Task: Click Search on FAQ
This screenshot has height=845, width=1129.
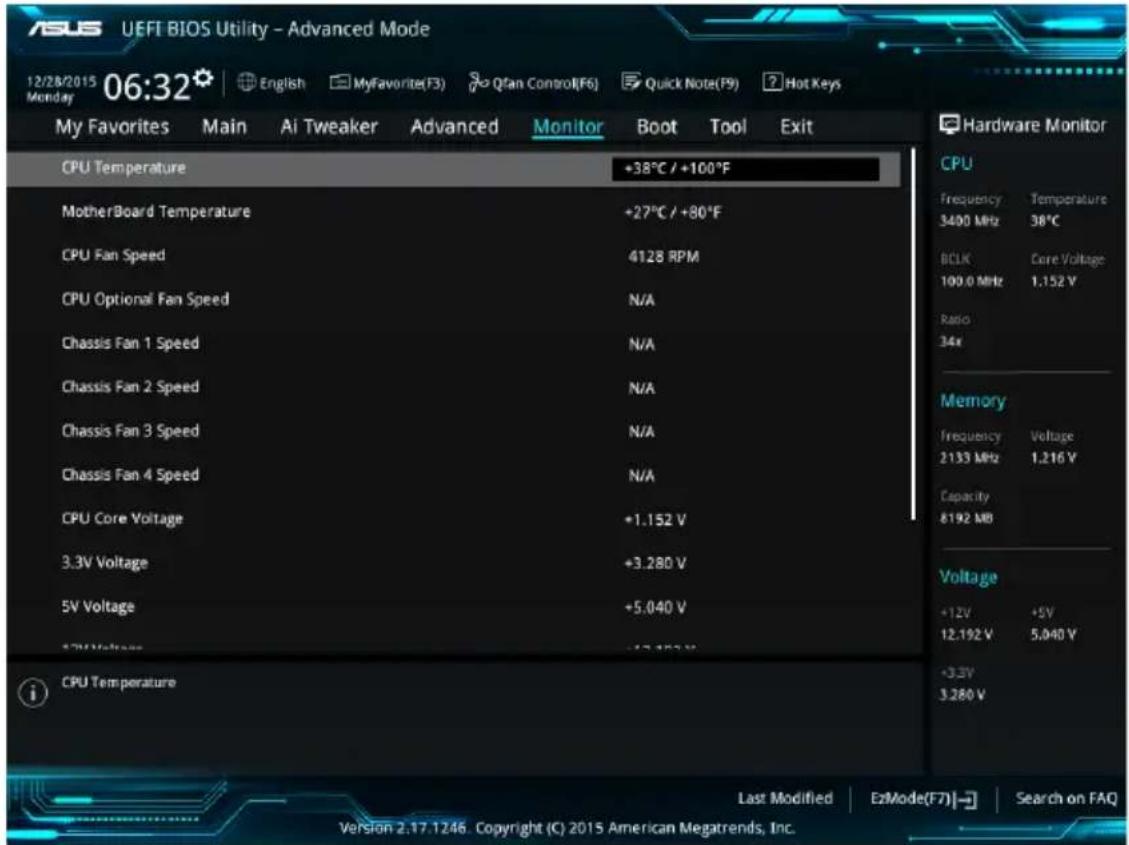Action: 1066,798
